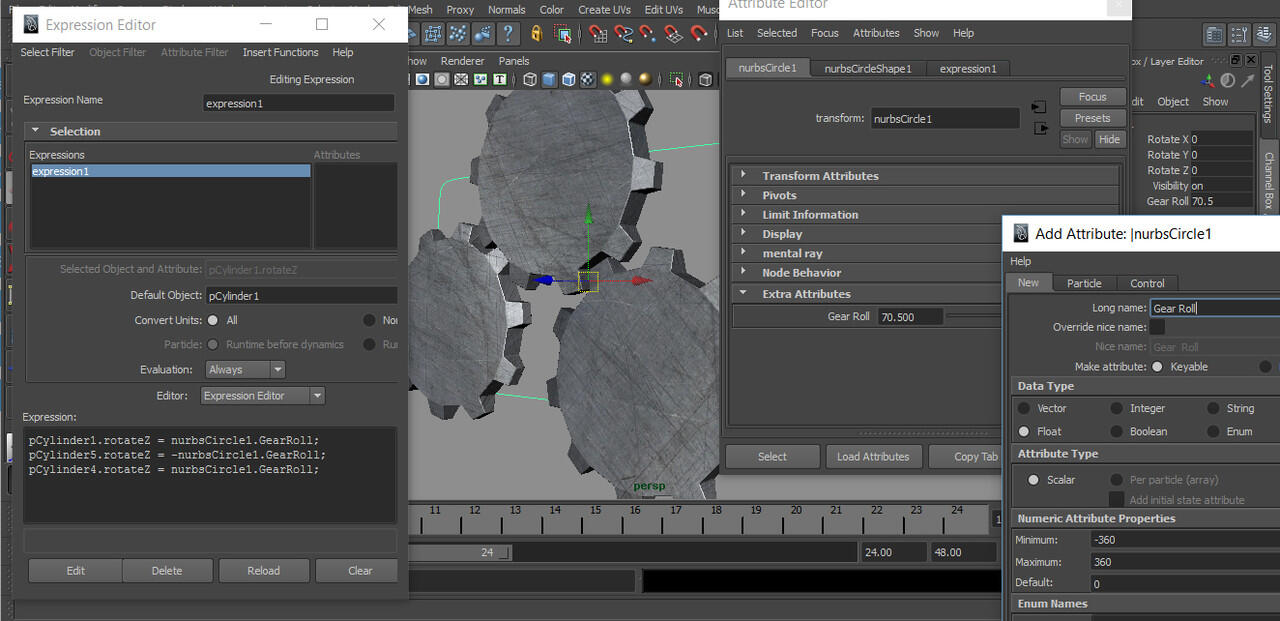
Task: Click the select output connection arrow icon
Action: (x=1040, y=128)
